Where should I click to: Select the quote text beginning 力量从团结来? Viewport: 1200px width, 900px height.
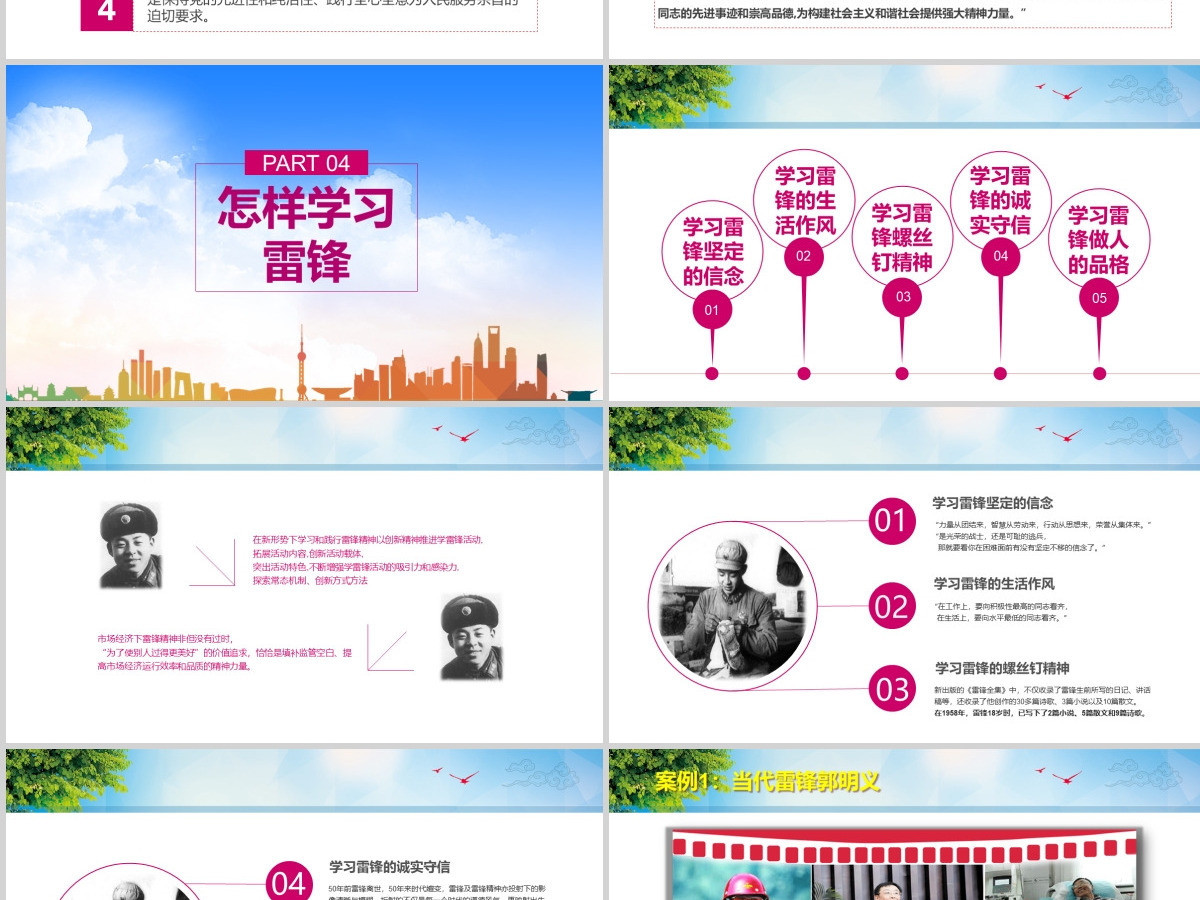click(x=1044, y=536)
